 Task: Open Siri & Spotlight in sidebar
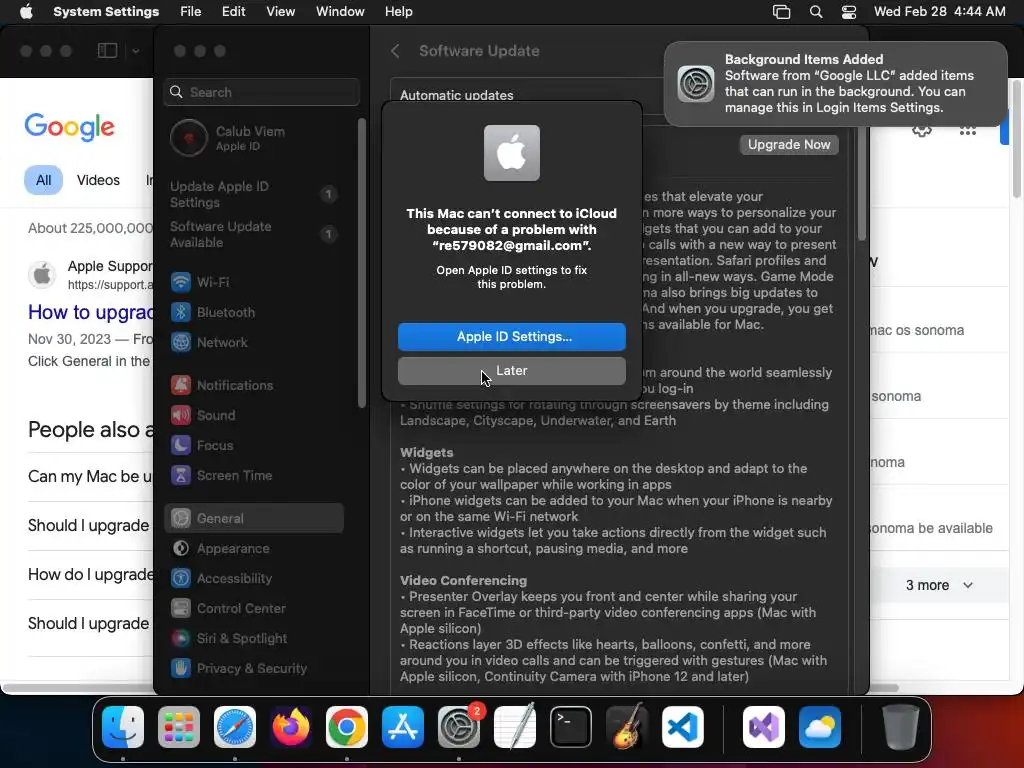coord(254,639)
